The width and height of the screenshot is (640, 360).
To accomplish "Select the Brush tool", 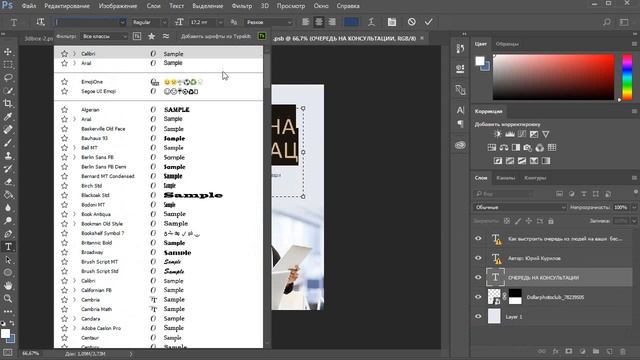I will 8,143.
